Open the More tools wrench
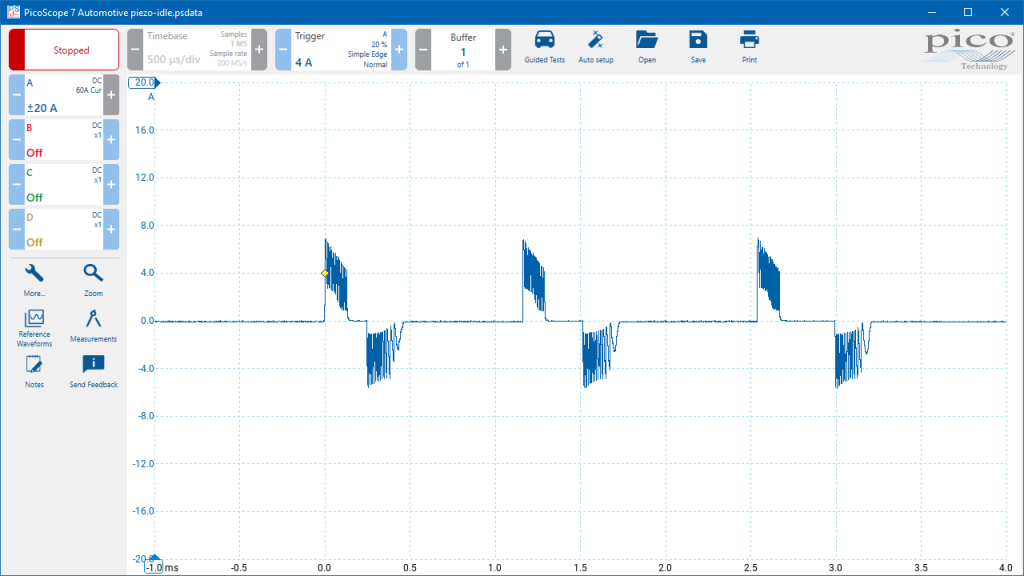 click(x=34, y=280)
